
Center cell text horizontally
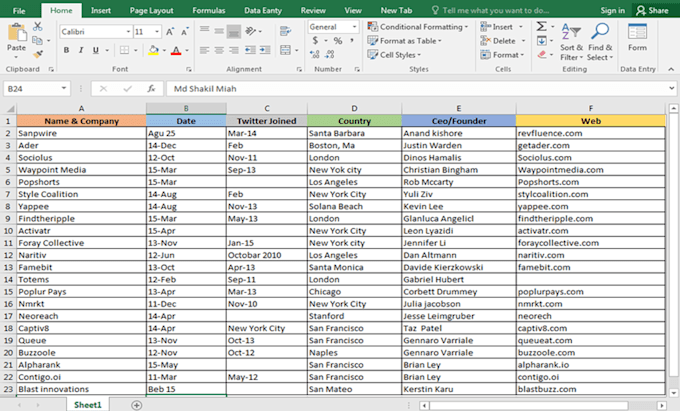[219, 50]
